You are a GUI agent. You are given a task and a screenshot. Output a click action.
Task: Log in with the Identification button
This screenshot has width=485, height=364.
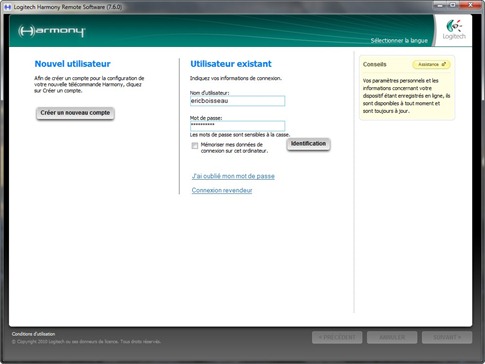point(308,144)
